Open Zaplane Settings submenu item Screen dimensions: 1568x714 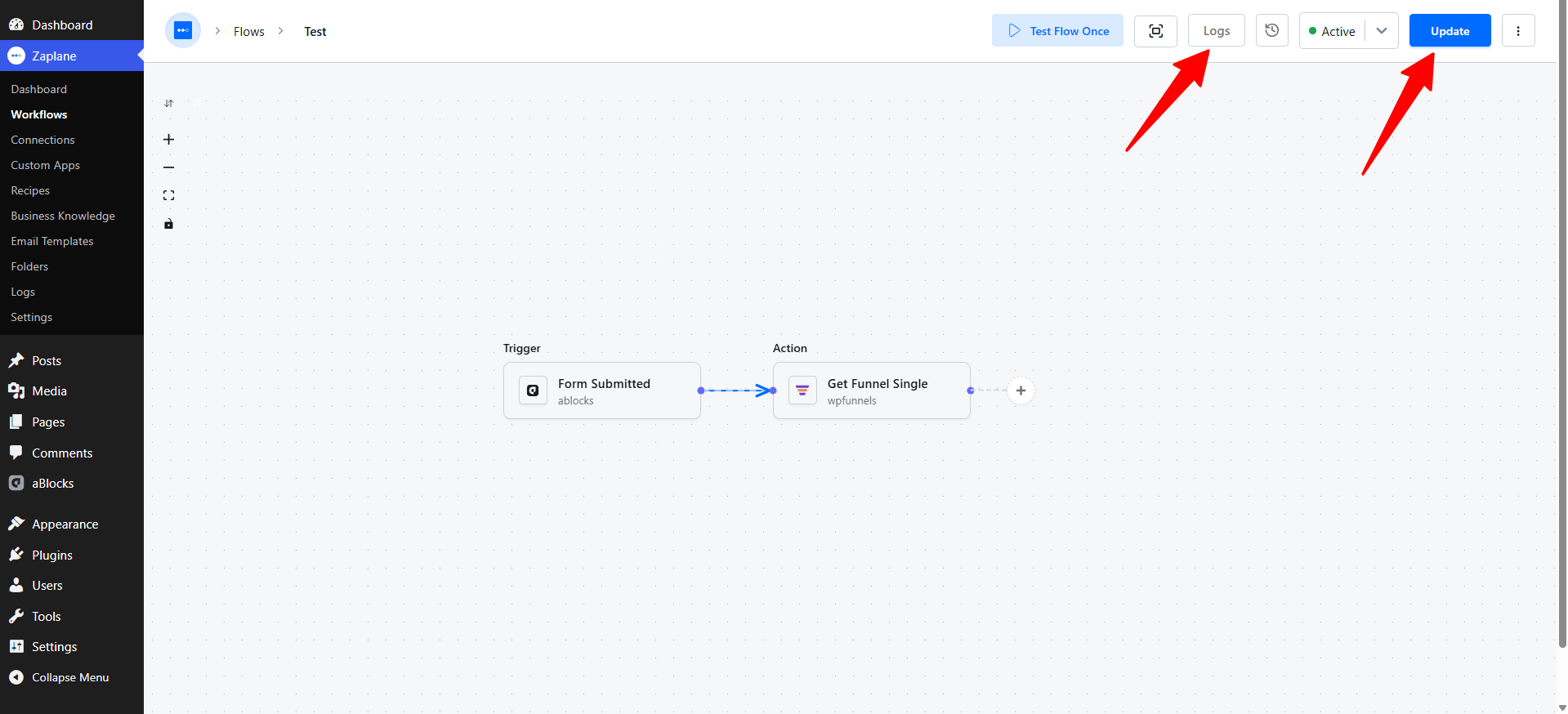point(32,317)
